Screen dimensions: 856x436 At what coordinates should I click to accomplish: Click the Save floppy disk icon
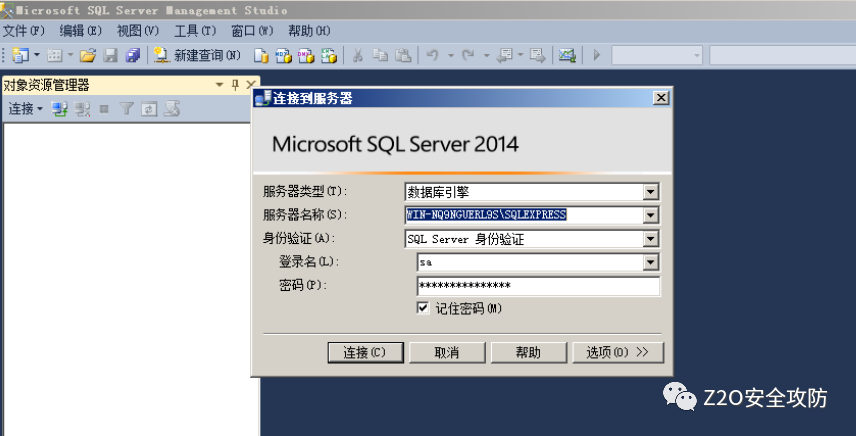pyautogui.click(x=111, y=55)
